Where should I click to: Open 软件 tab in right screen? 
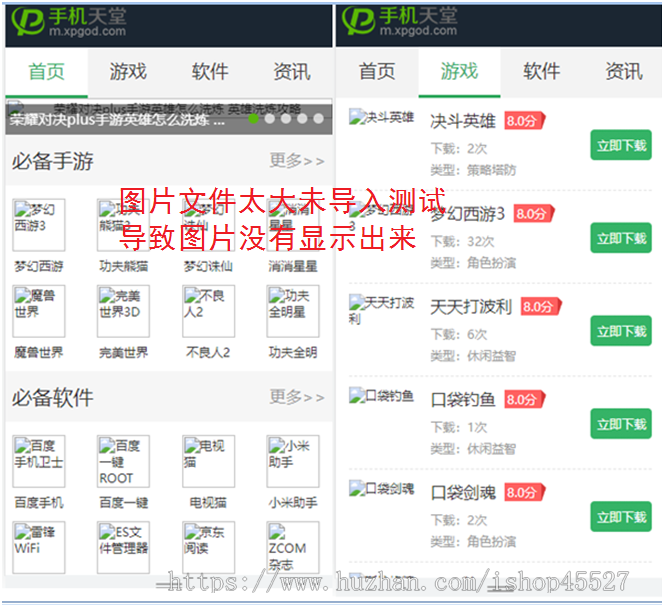coord(542,72)
